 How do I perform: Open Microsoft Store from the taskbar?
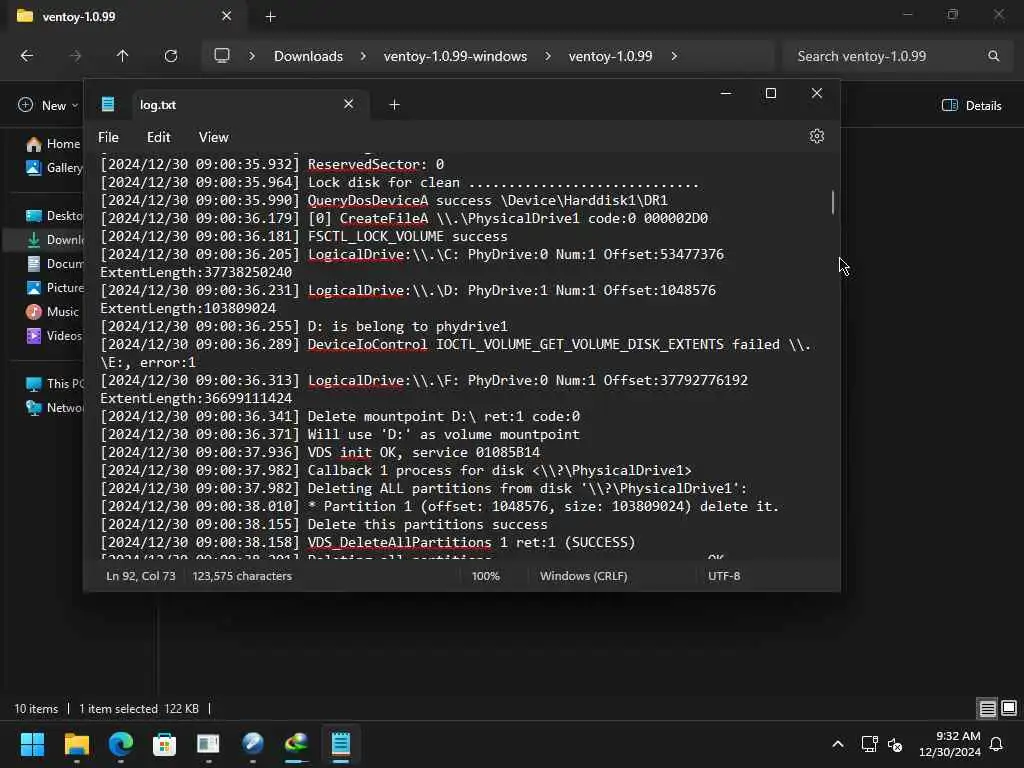(x=165, y=744)
